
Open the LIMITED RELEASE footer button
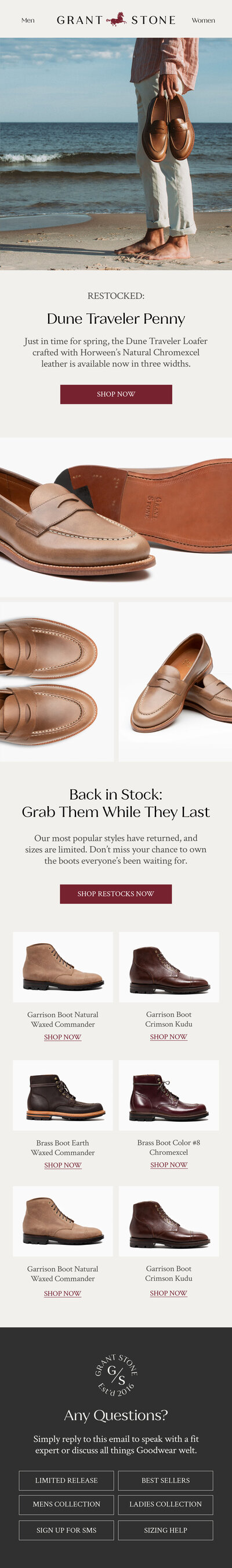pos(66,1480)
